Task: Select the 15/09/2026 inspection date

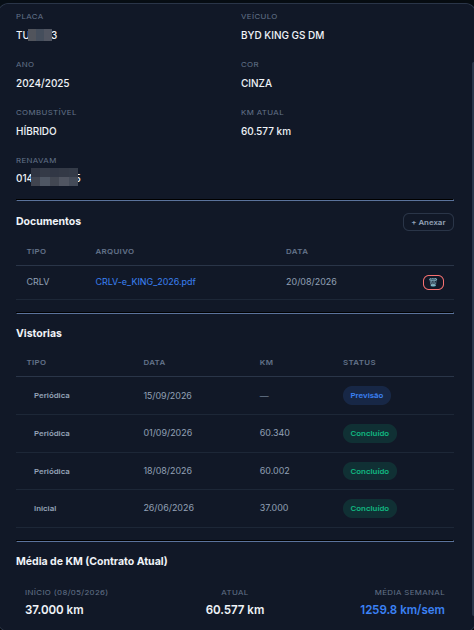Action: 168,395
